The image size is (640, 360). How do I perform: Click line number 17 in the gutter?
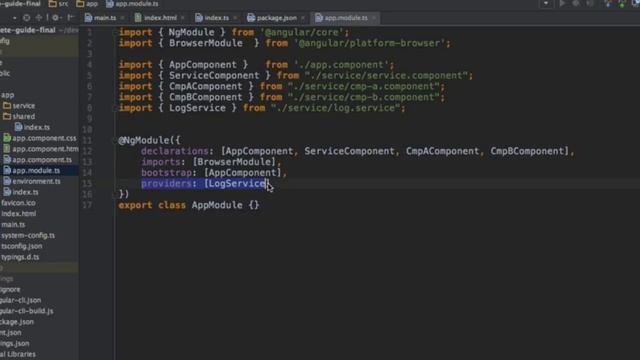[87, 205]
